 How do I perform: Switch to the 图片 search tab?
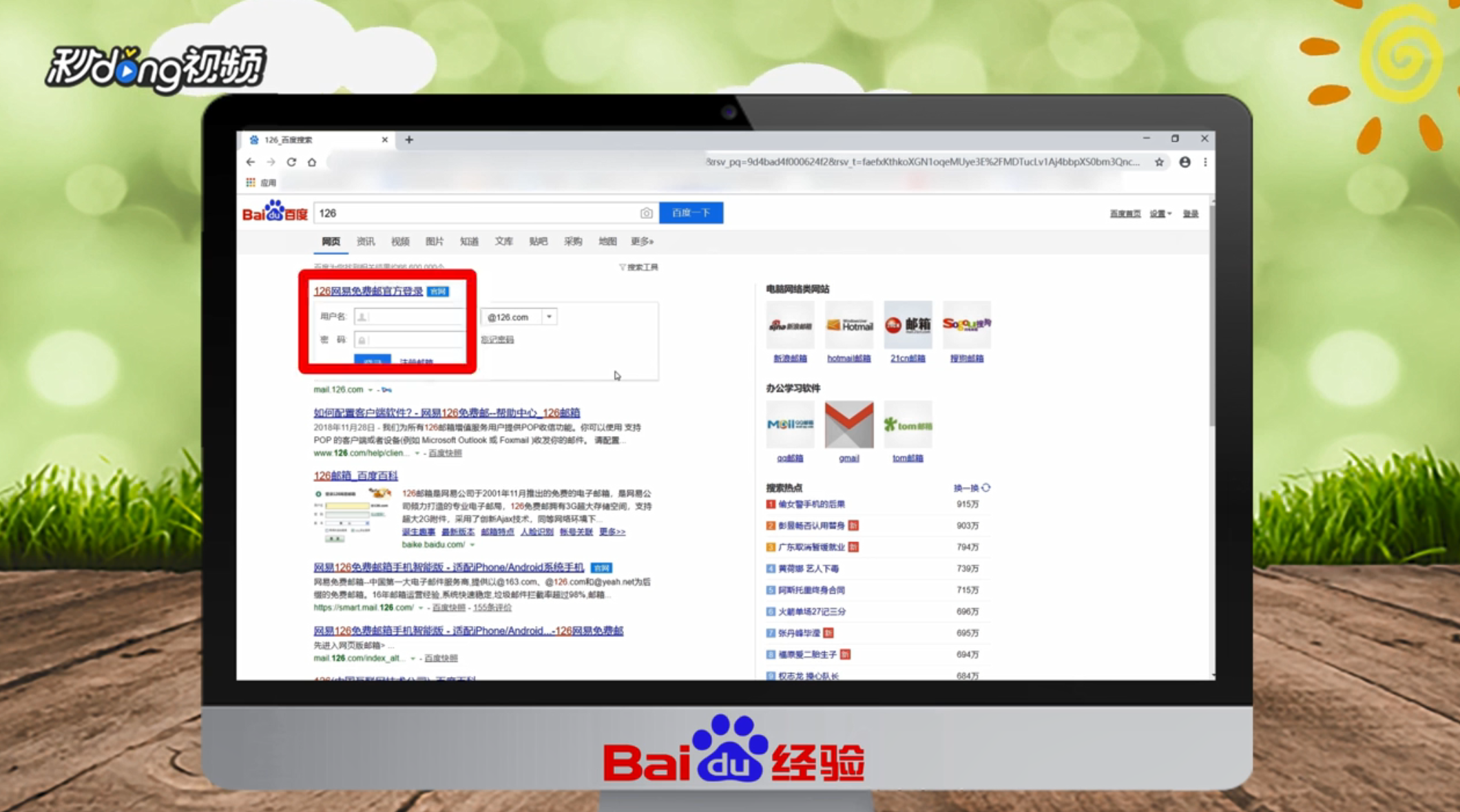click(435, 241)
